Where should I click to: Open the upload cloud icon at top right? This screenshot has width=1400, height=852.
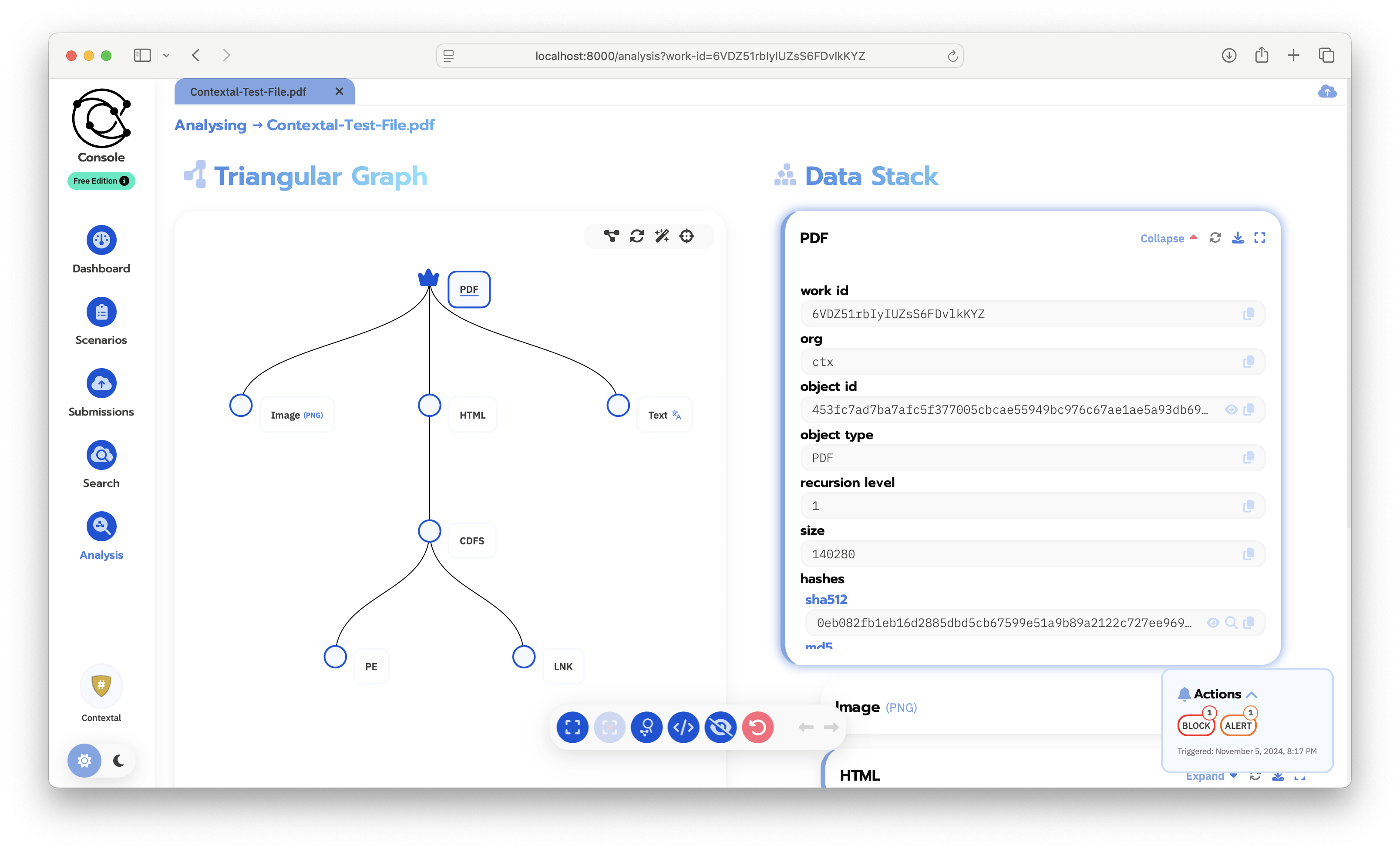(1327, 91)
